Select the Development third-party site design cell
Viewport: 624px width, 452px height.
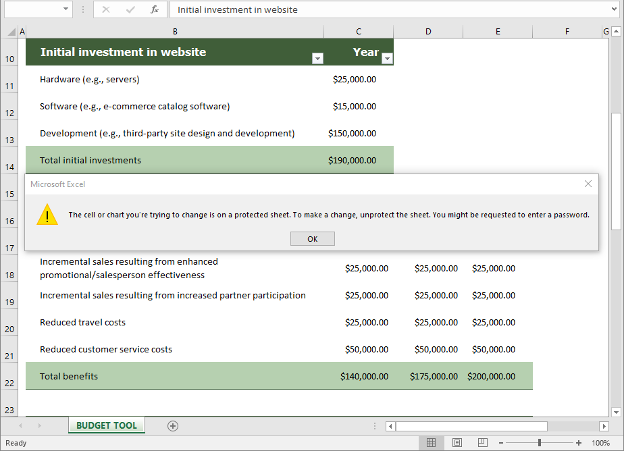click(x=175, y=133)
